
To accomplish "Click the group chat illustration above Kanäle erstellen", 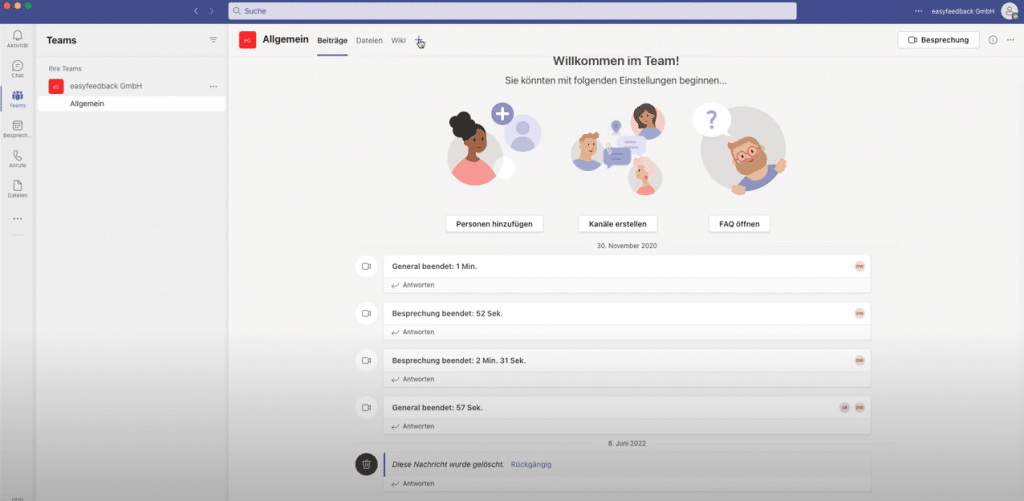I will [x=618, y=149].
